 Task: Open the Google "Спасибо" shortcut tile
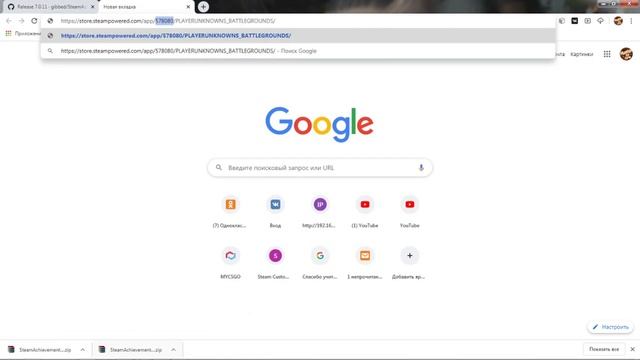point(320,256)
